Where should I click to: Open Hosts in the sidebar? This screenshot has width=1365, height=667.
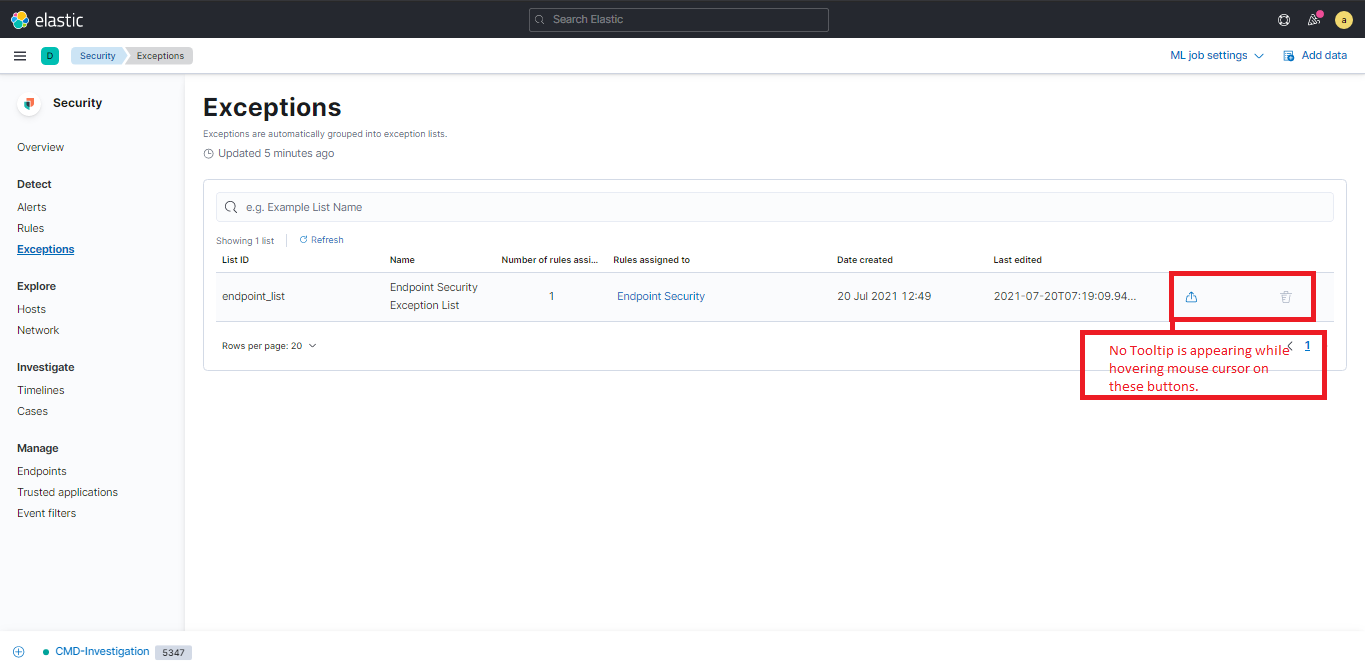[31, 309]
